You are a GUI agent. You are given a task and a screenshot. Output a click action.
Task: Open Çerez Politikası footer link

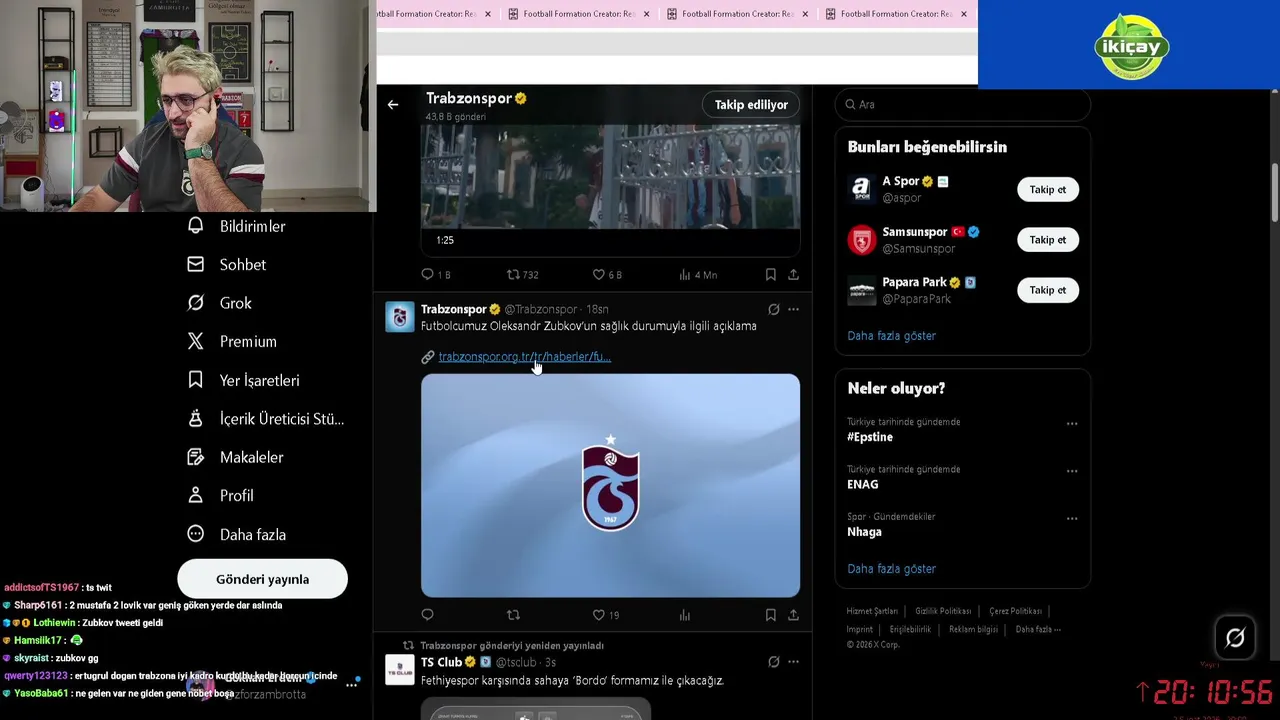click(1015, 611)
